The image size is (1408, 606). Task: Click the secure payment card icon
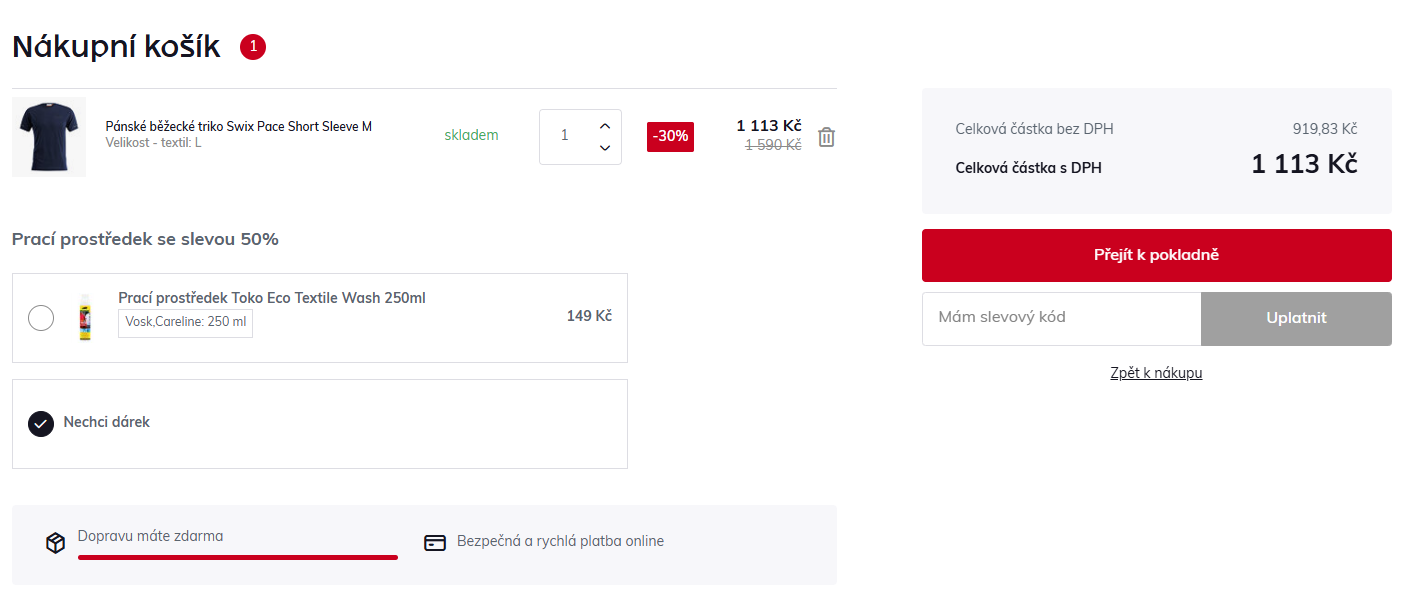tap(435, 543)
